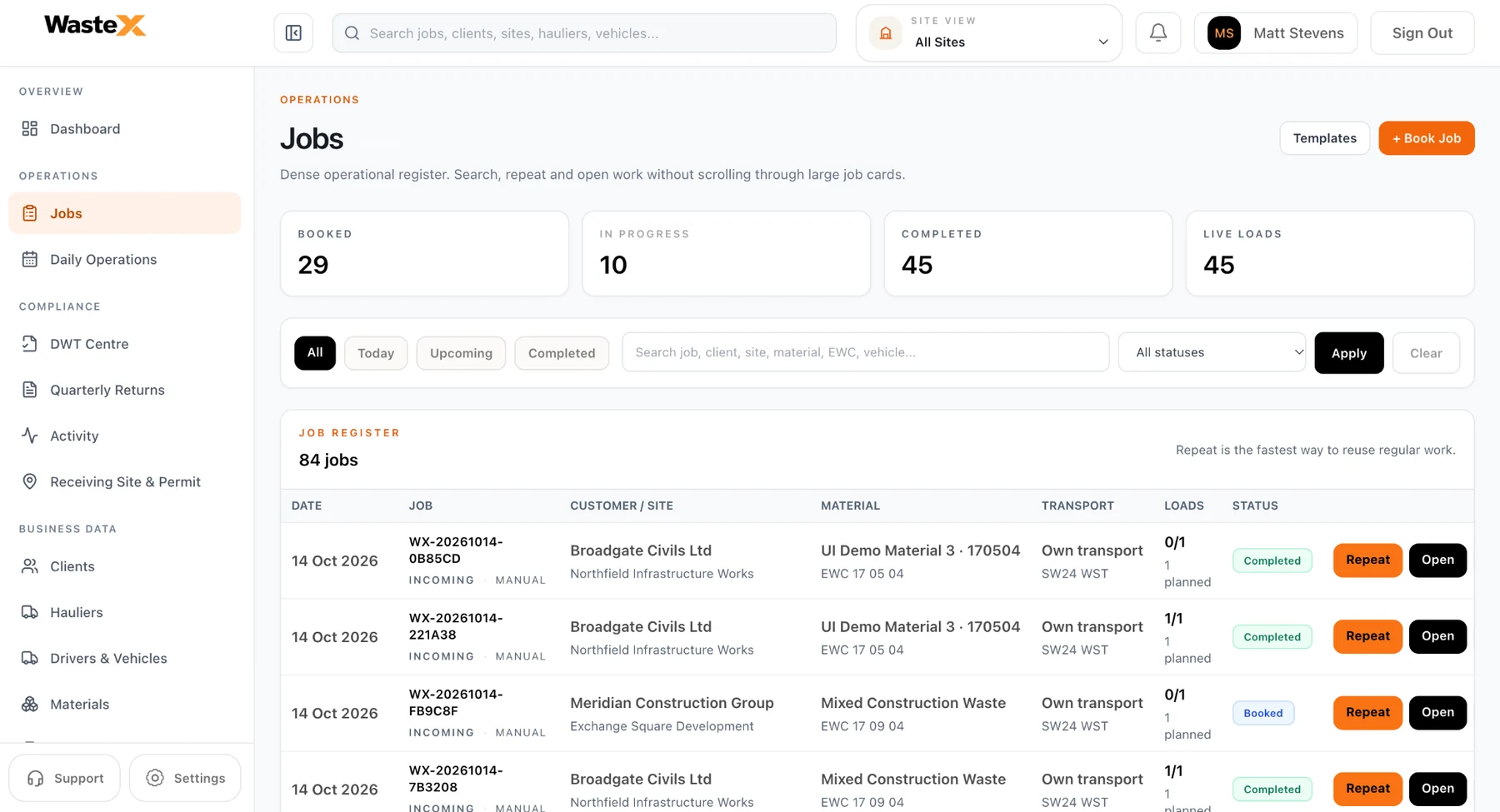1500x812 pixels.
Task: Click the MS user avatar
Action: (x=1223, y=33)
